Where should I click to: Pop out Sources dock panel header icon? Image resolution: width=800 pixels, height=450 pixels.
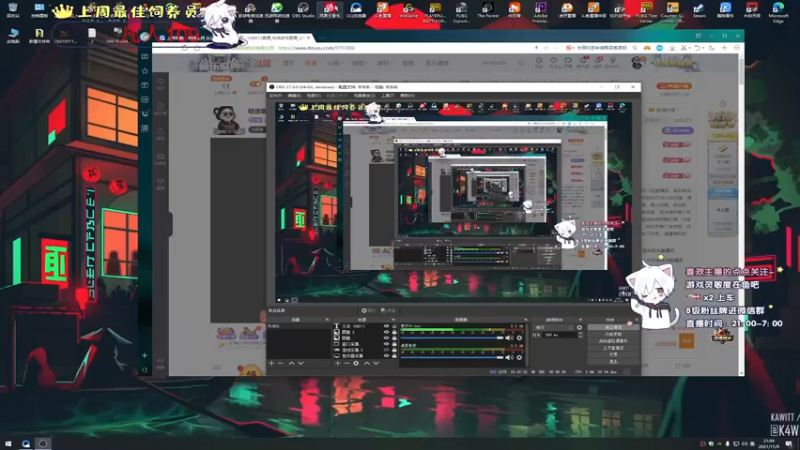pos(393,320)
